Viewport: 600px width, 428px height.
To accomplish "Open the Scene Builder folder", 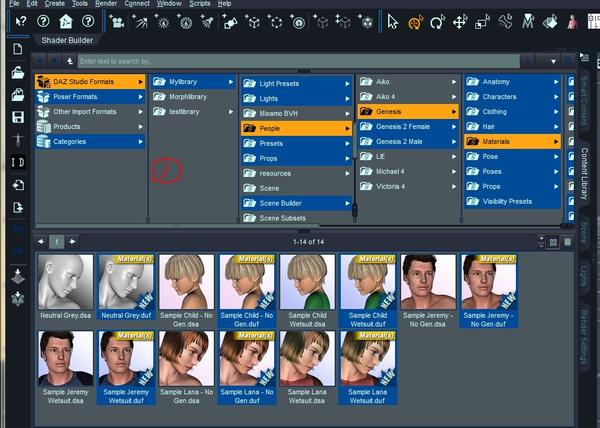I will (297, 203).
